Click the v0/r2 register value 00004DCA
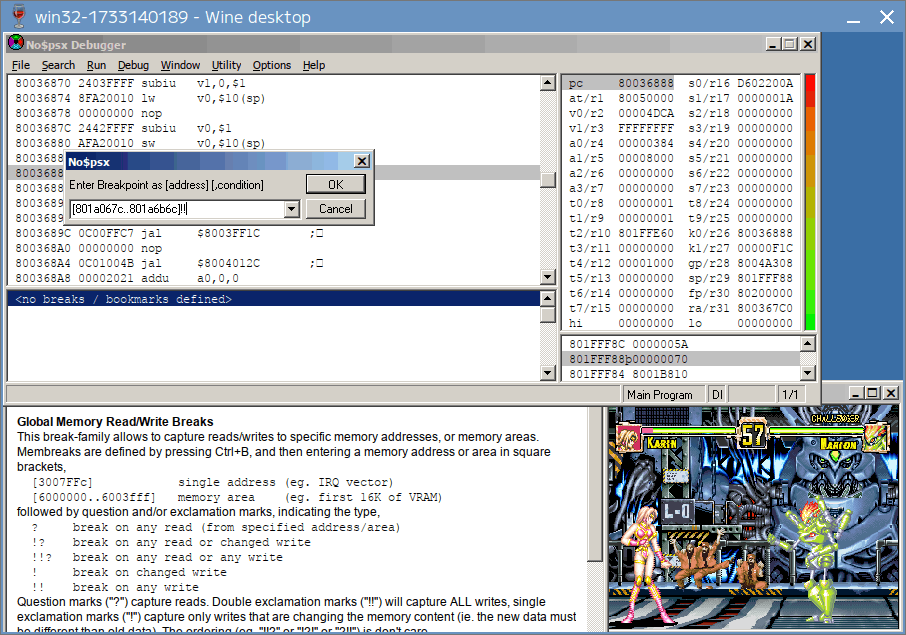The image size is (906, 635). (645, 113)
